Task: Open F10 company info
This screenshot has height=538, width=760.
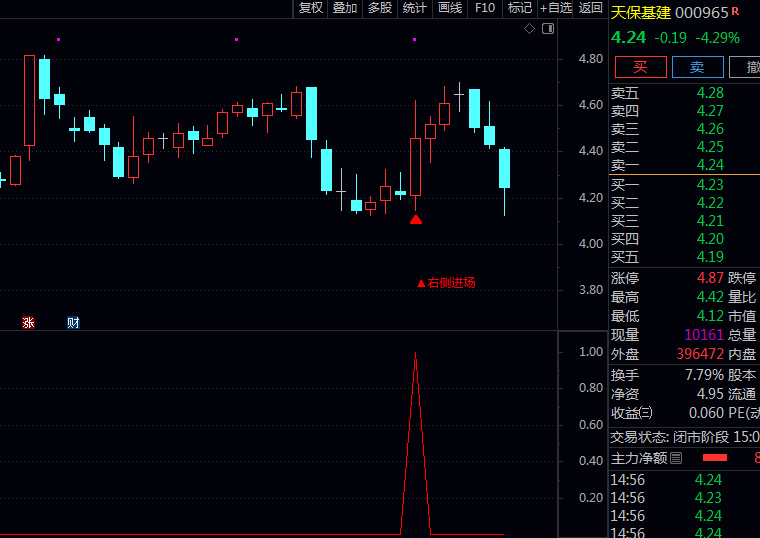Action: click(x=485, y=8)
